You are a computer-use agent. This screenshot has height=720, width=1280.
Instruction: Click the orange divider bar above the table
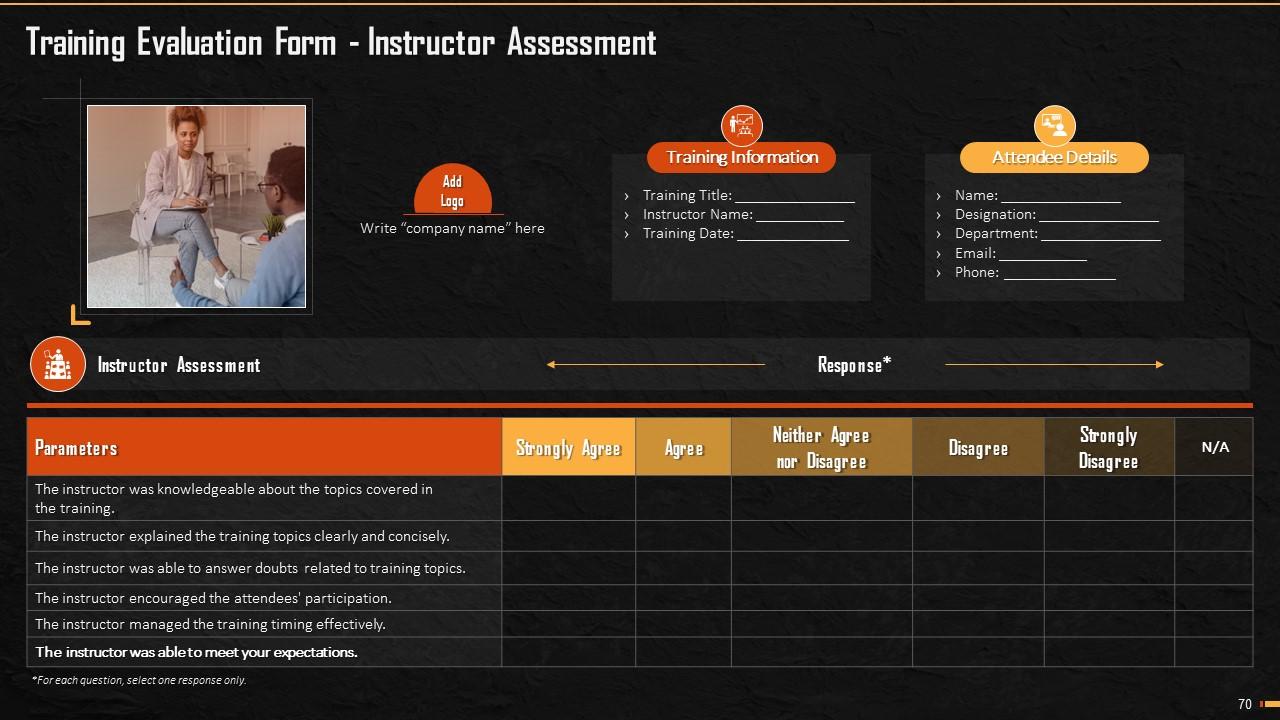click(x=640, y=405)
